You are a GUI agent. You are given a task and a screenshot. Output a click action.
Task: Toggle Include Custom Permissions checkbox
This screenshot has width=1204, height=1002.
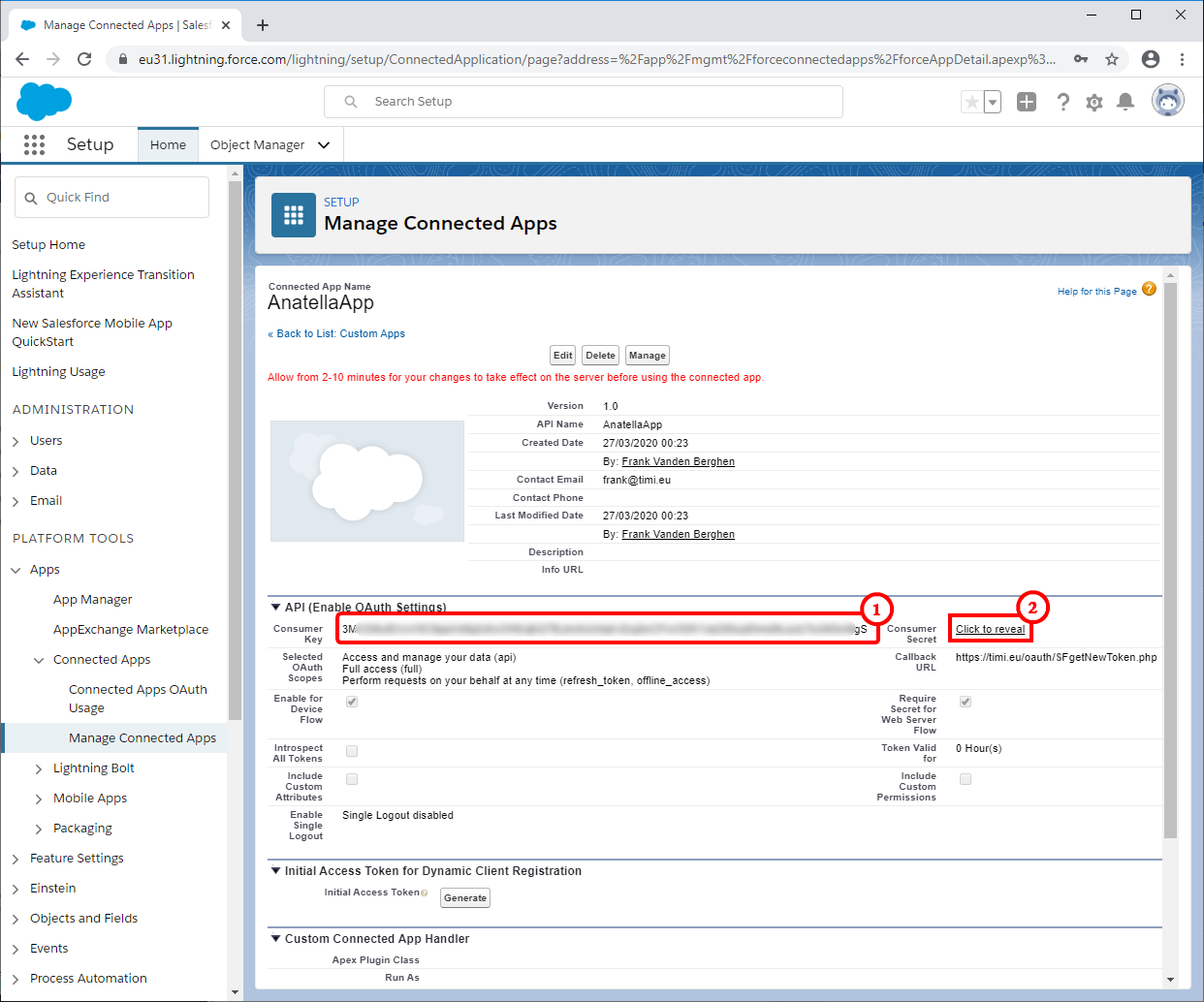tap(966, 779)
